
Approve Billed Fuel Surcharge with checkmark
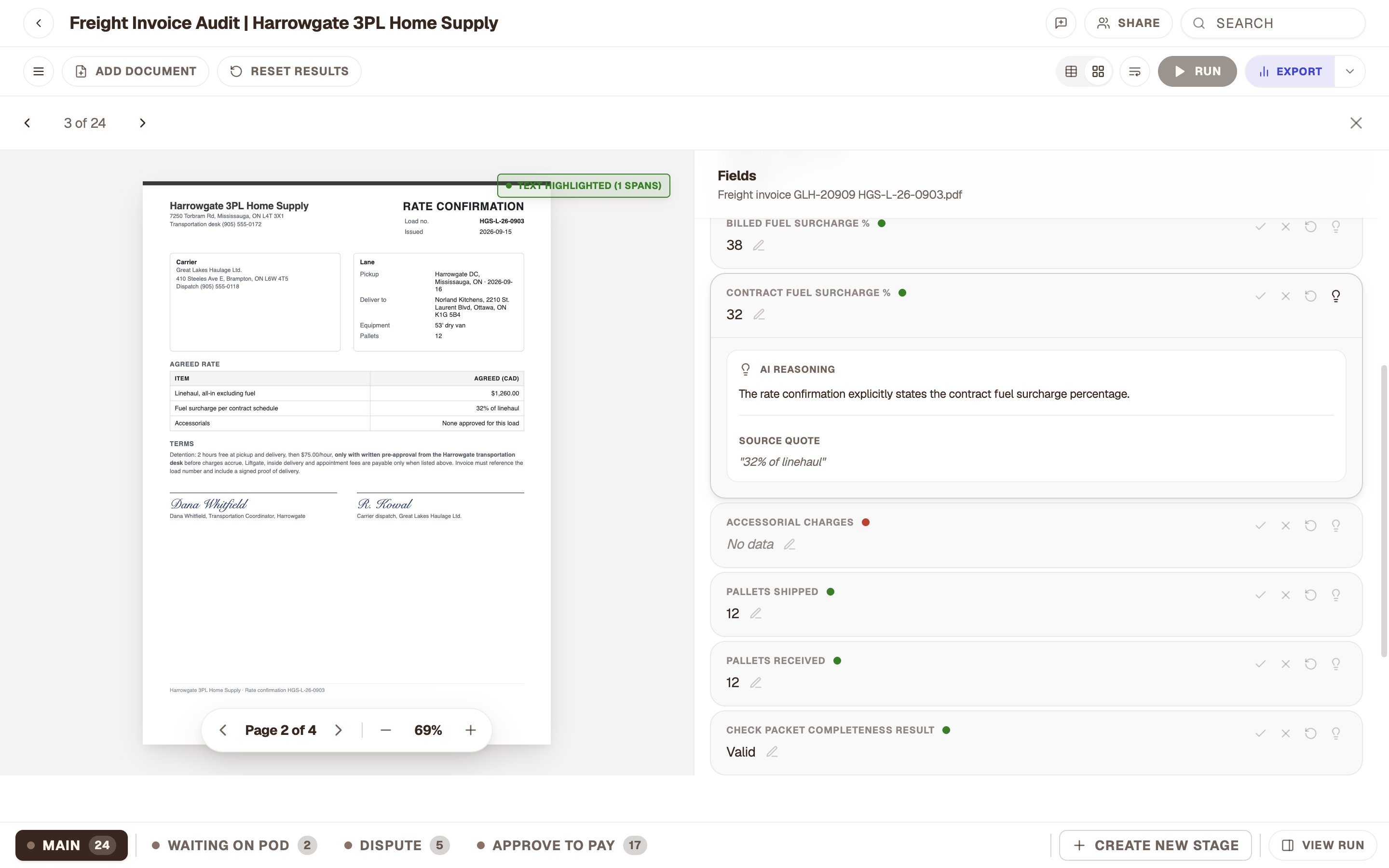1260,227
